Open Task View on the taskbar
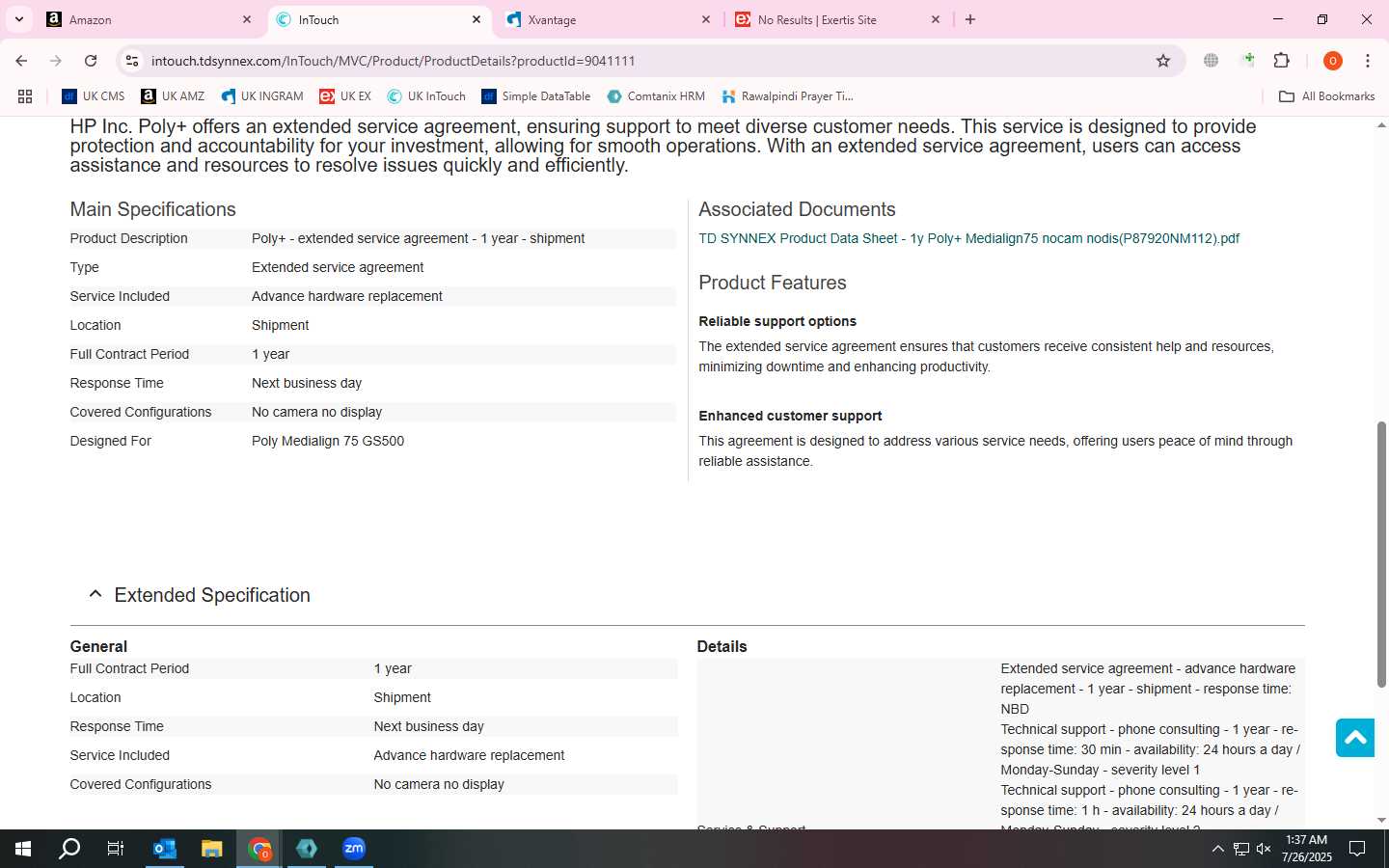 (116, 849)
